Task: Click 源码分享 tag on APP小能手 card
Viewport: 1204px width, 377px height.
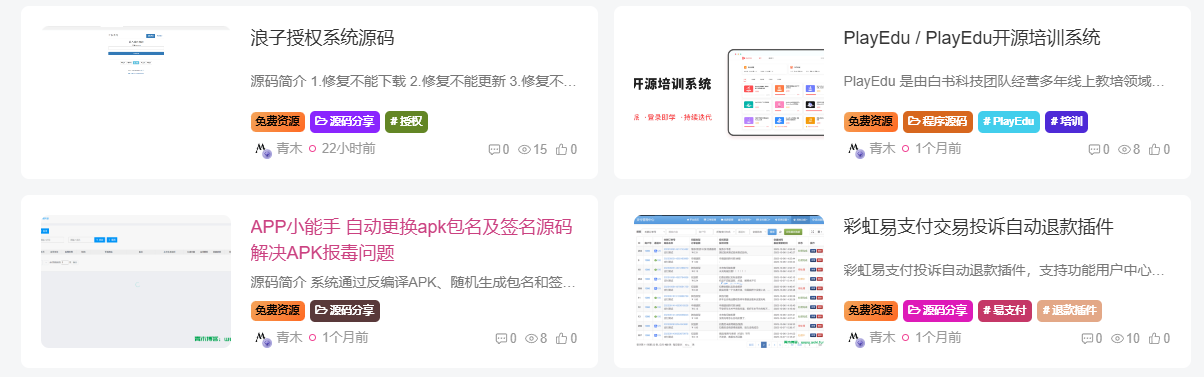Action: (345, 310)
